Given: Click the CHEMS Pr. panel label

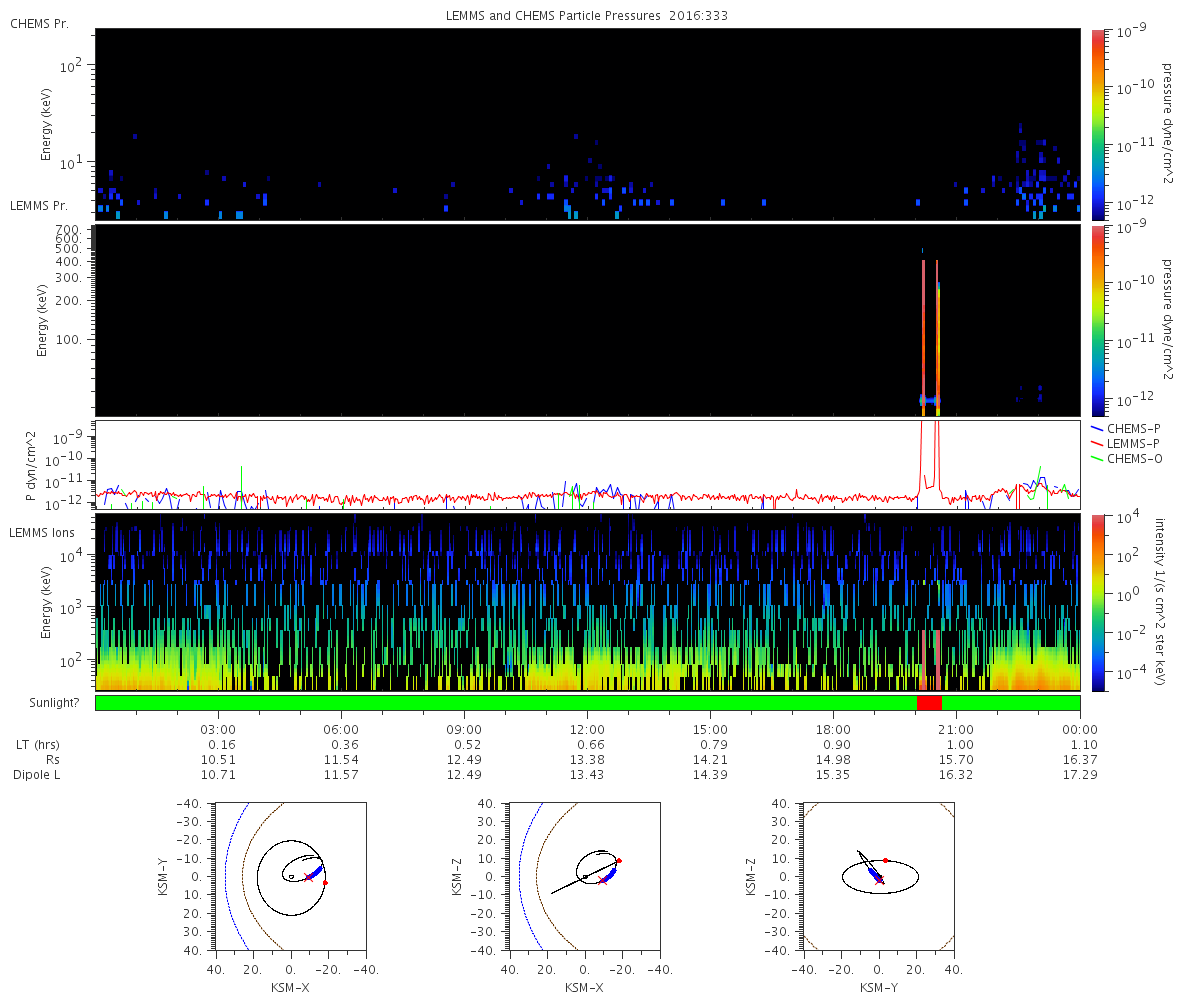Looking at the screenshot, I should (x=39, y=23).
